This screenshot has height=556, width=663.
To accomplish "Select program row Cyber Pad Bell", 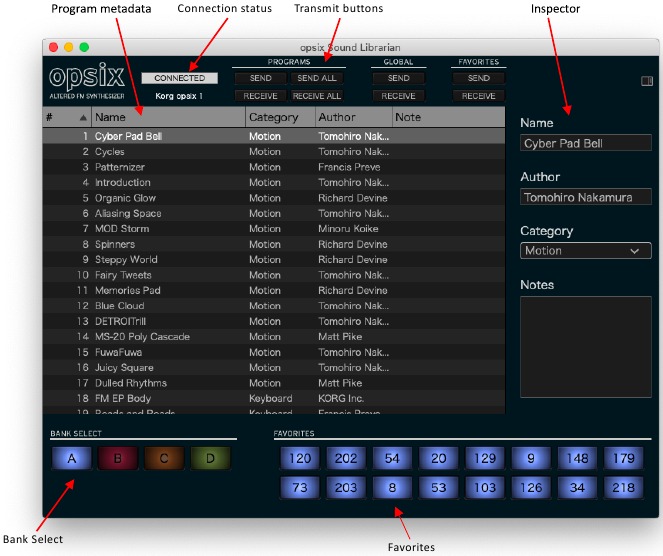I will click(x=274, y=136).
